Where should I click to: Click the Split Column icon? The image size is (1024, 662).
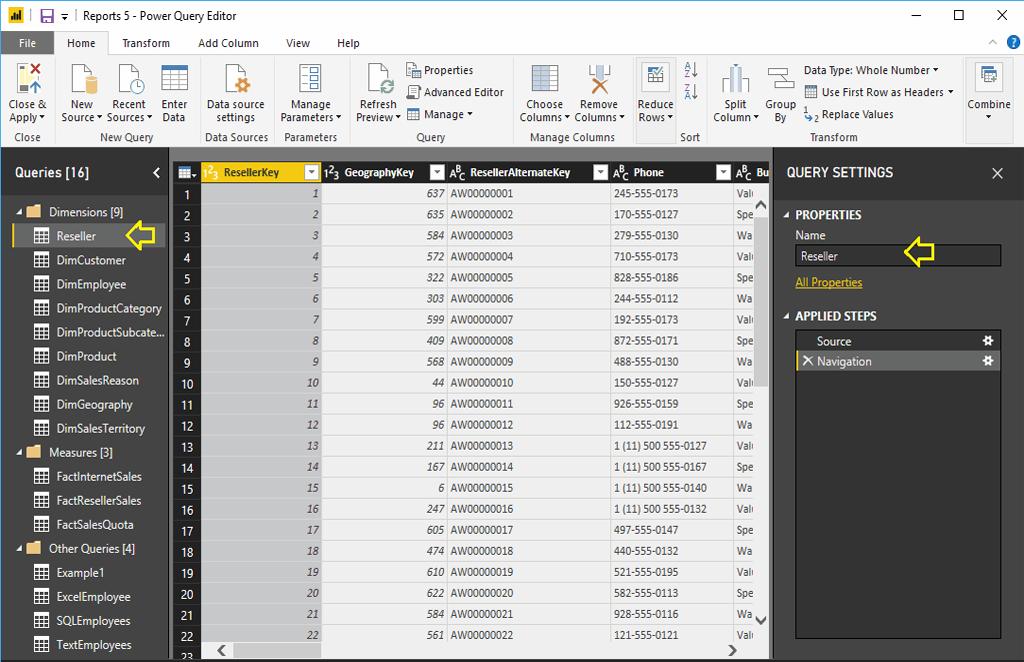tap(736, 80)
